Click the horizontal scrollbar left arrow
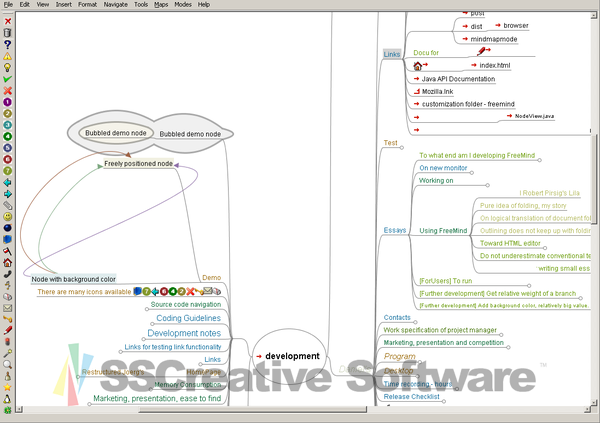The image size is (600, 423). [x=19, y=410]
